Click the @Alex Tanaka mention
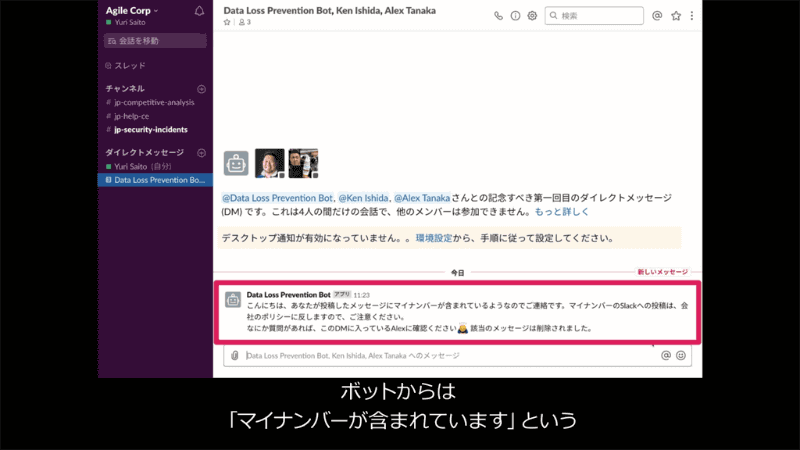 coord(422,198)
